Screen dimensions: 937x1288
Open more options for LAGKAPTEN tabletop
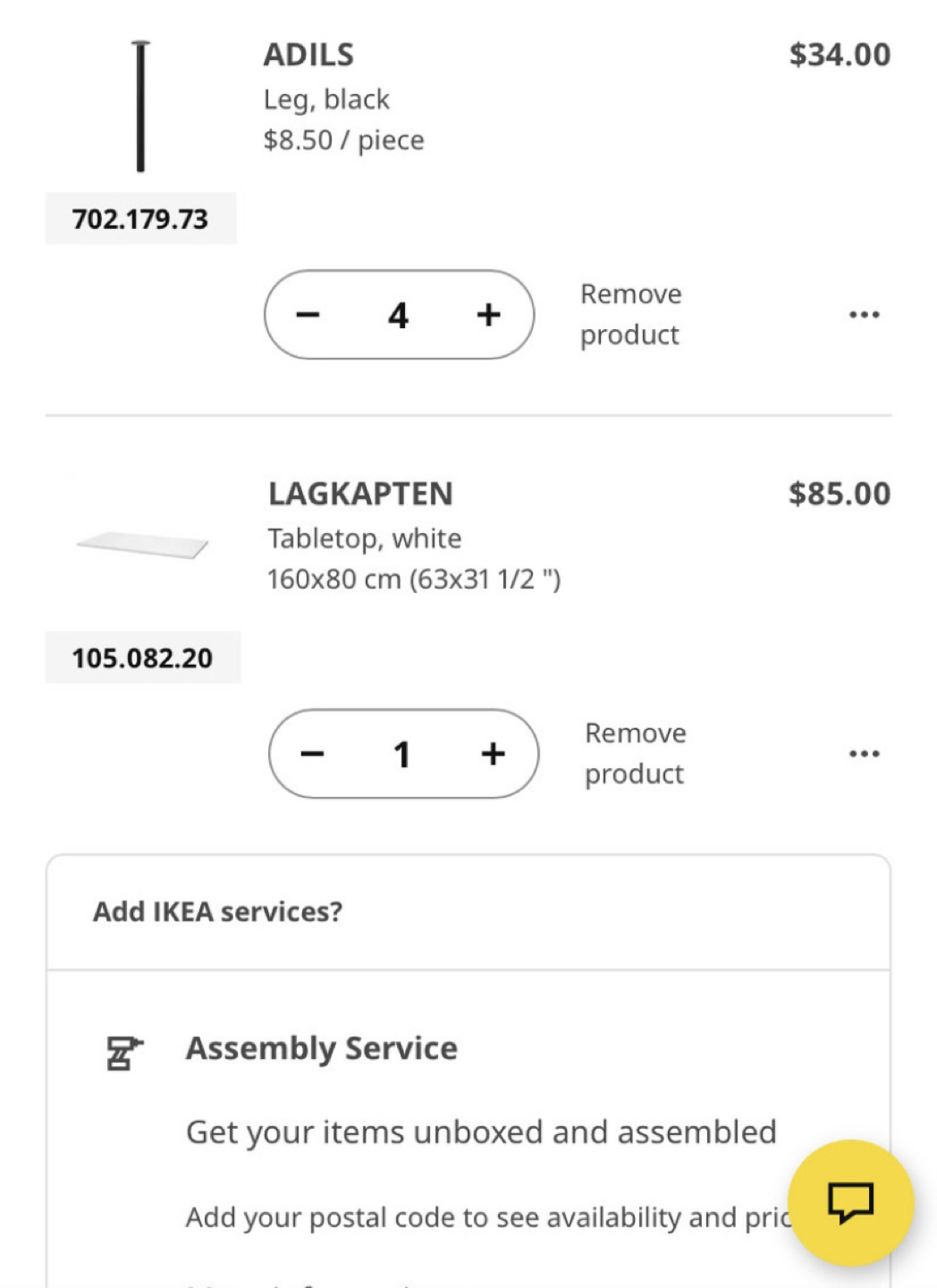864,754
